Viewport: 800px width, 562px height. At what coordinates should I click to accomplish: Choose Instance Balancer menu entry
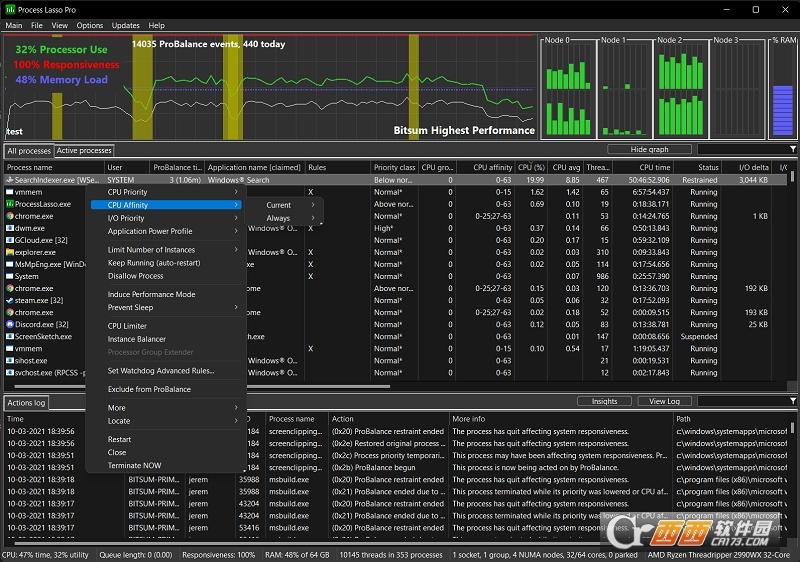[x=166, y=339]
